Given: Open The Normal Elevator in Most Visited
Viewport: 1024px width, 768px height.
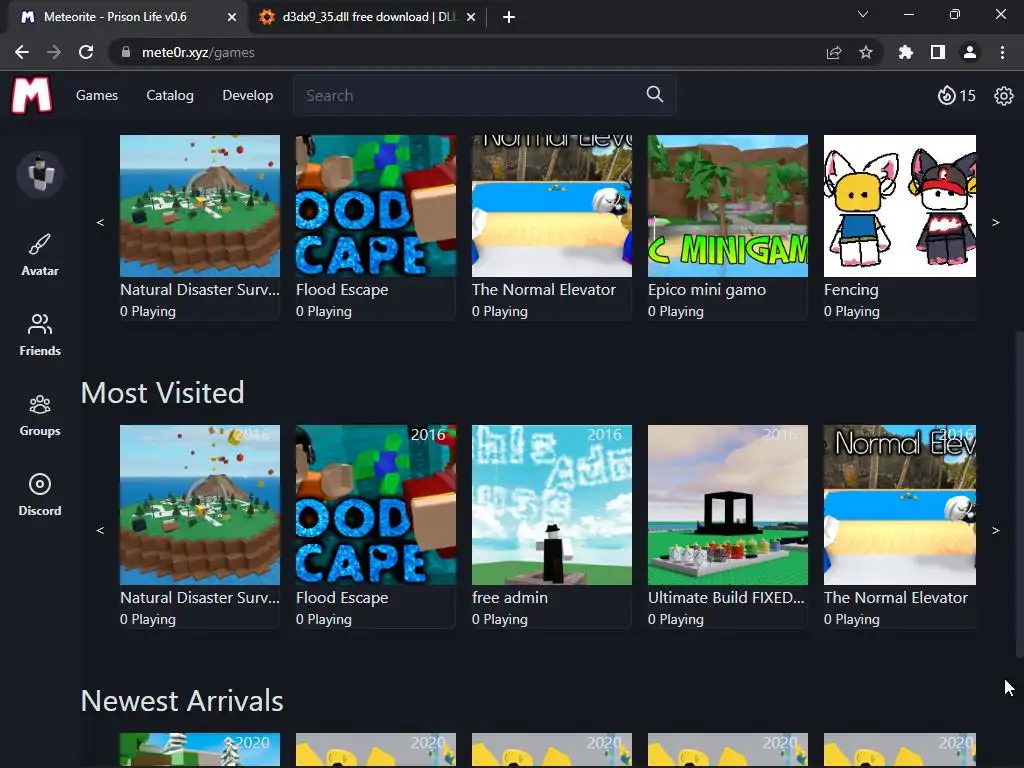Looking at the screenshot, I should click(900, 505).
